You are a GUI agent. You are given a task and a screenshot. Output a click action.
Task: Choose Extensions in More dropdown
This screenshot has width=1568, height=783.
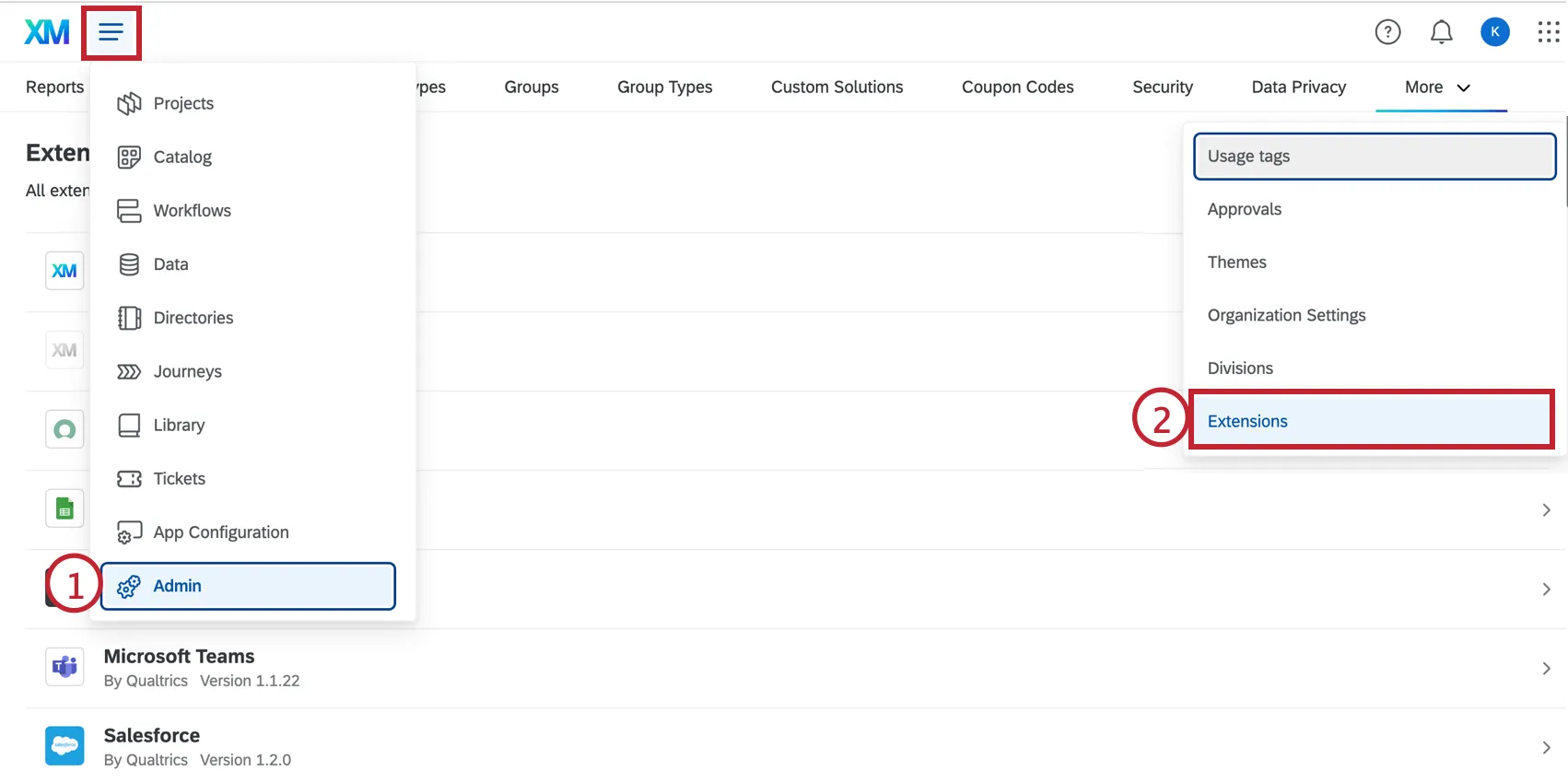click(1372, 421)
